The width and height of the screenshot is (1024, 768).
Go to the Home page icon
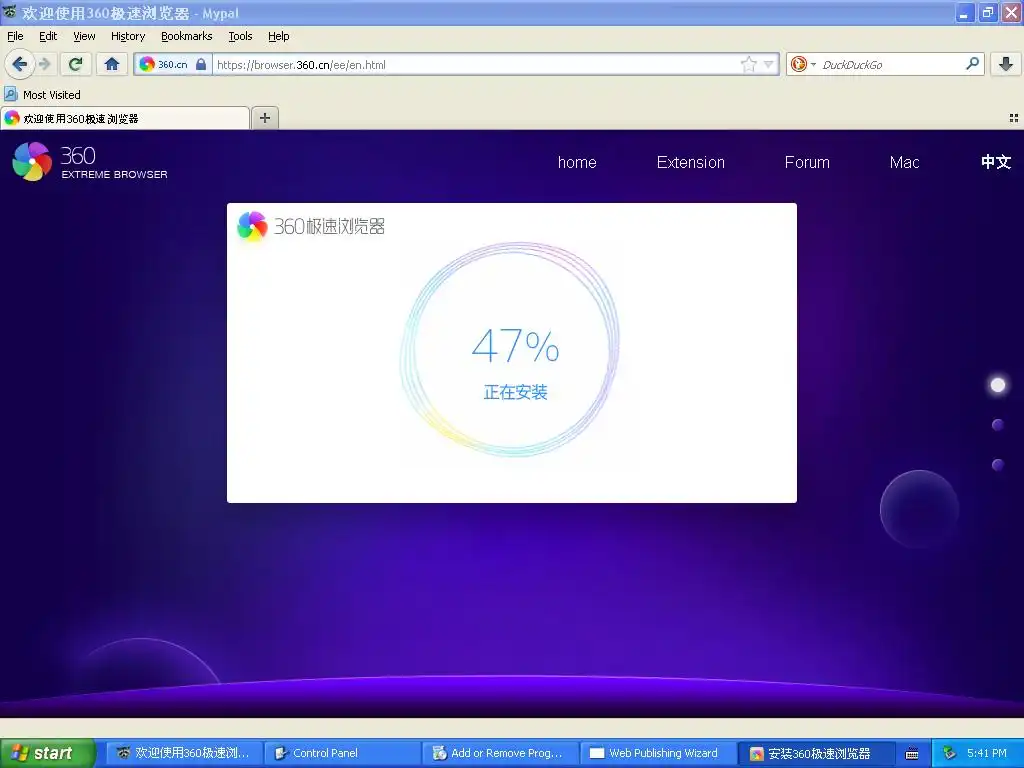[112, 64]
